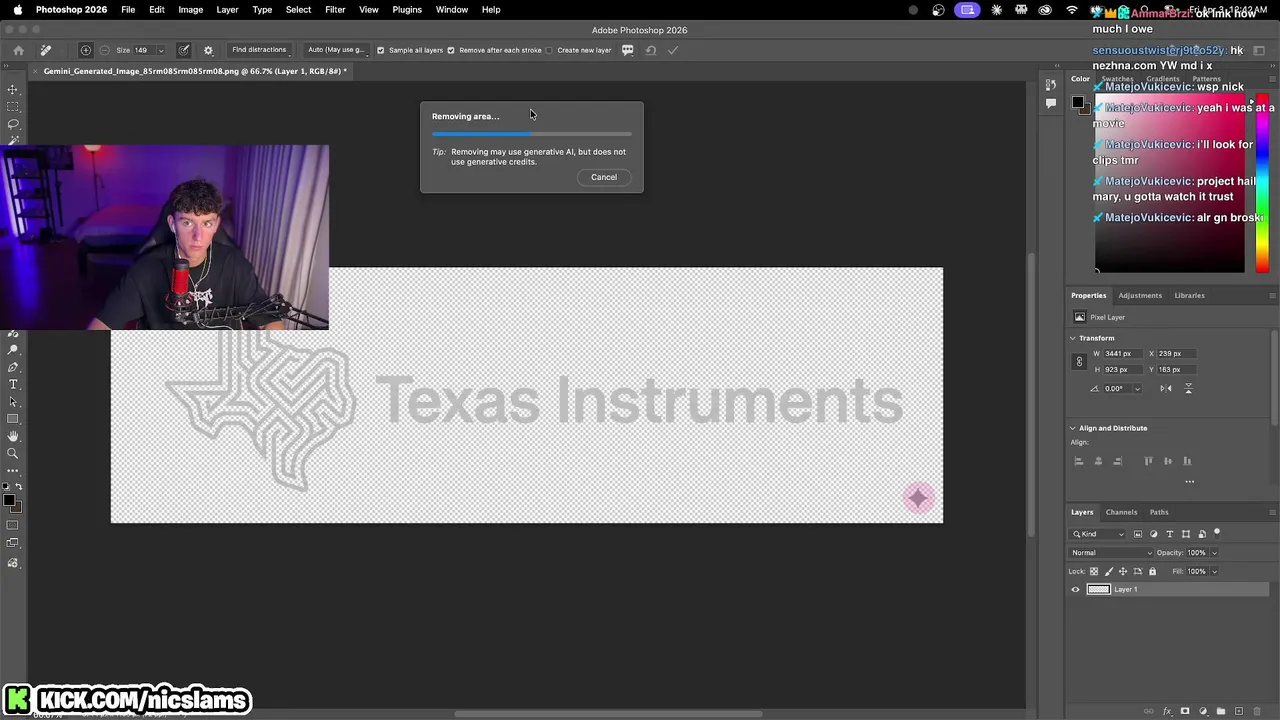The height and width of the screenshot is (720, 1280).
Task: Open the Auto (May use g... mode dropdown
Action: (337, 50)
